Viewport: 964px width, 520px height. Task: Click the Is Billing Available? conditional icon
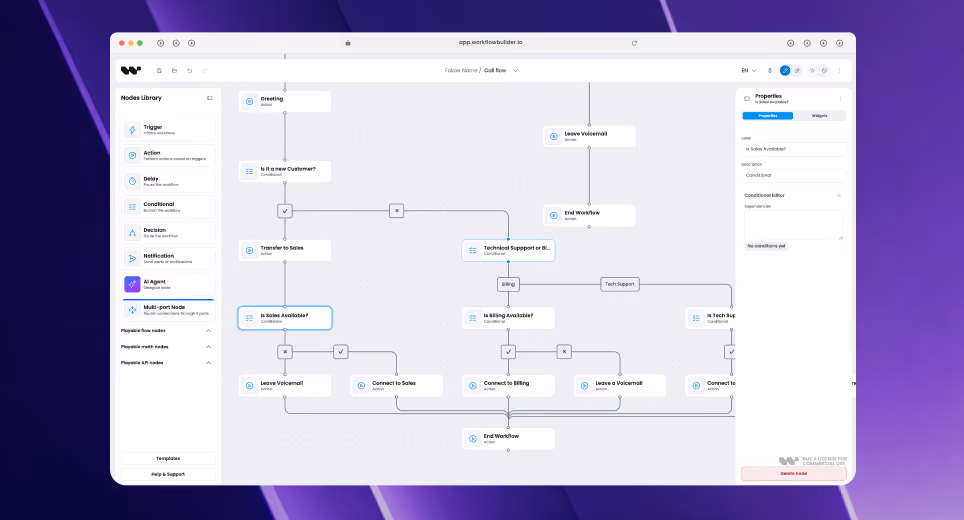click(473, 318)
